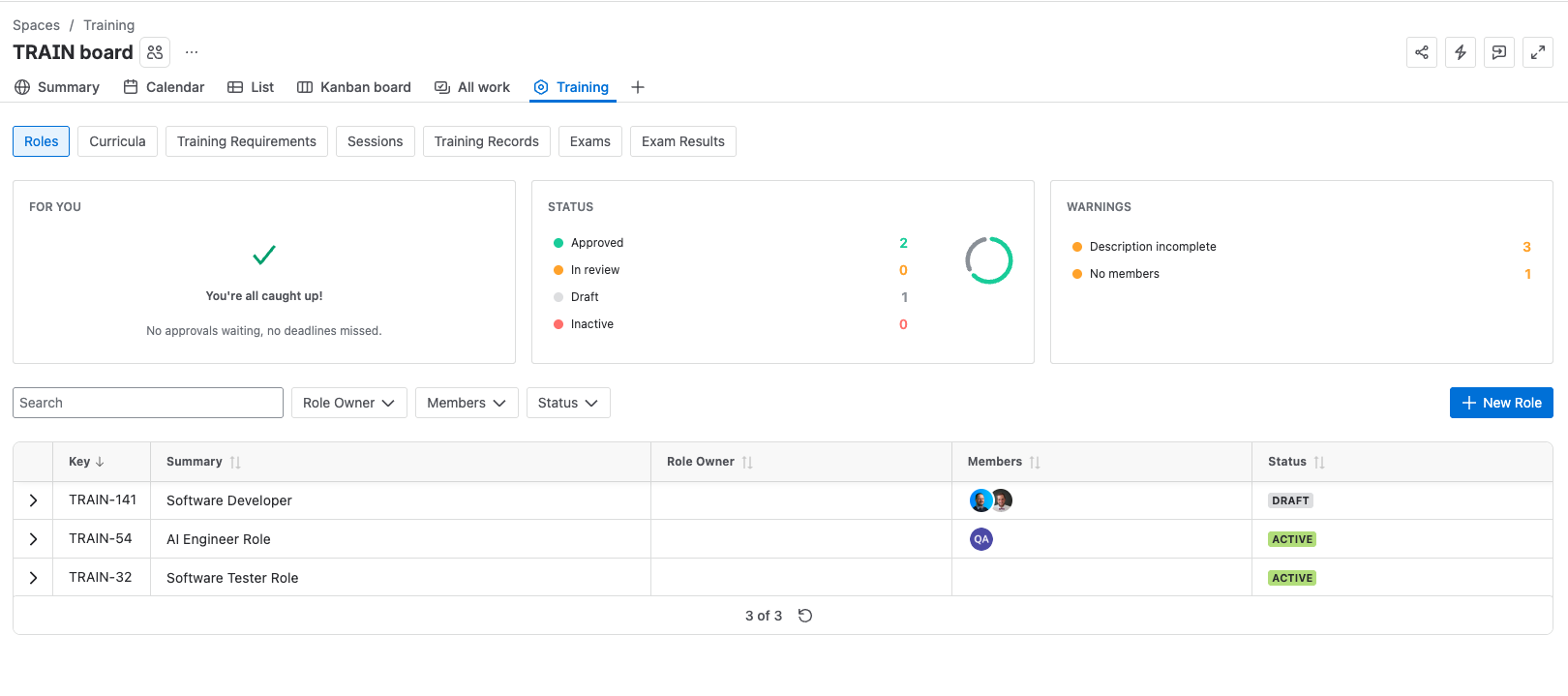Click the second member avatar on TRAIN-141
This screenshot has height=696, width=1568.
(1003, 500)
